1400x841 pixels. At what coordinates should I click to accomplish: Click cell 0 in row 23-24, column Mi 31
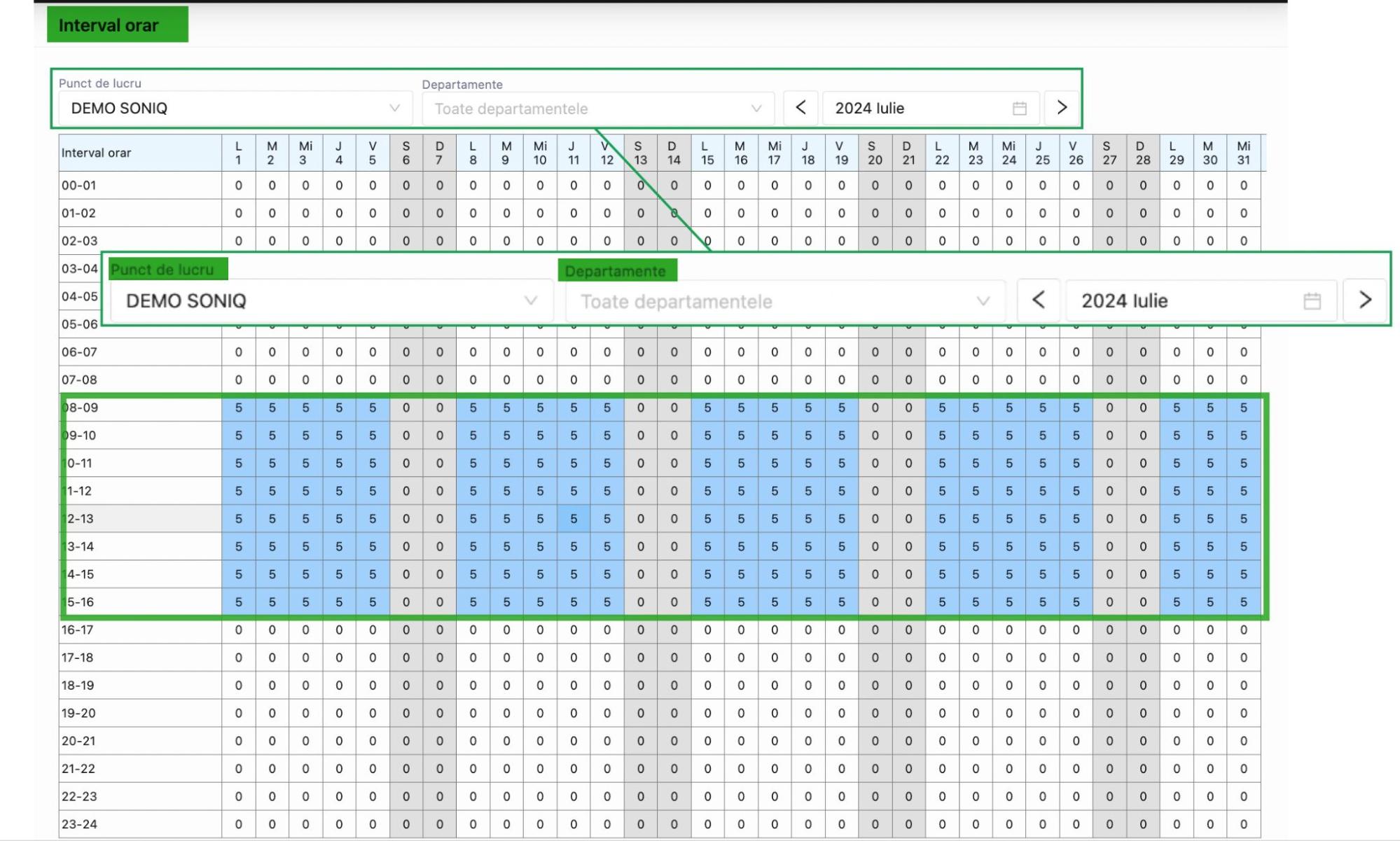(1244, 824)
